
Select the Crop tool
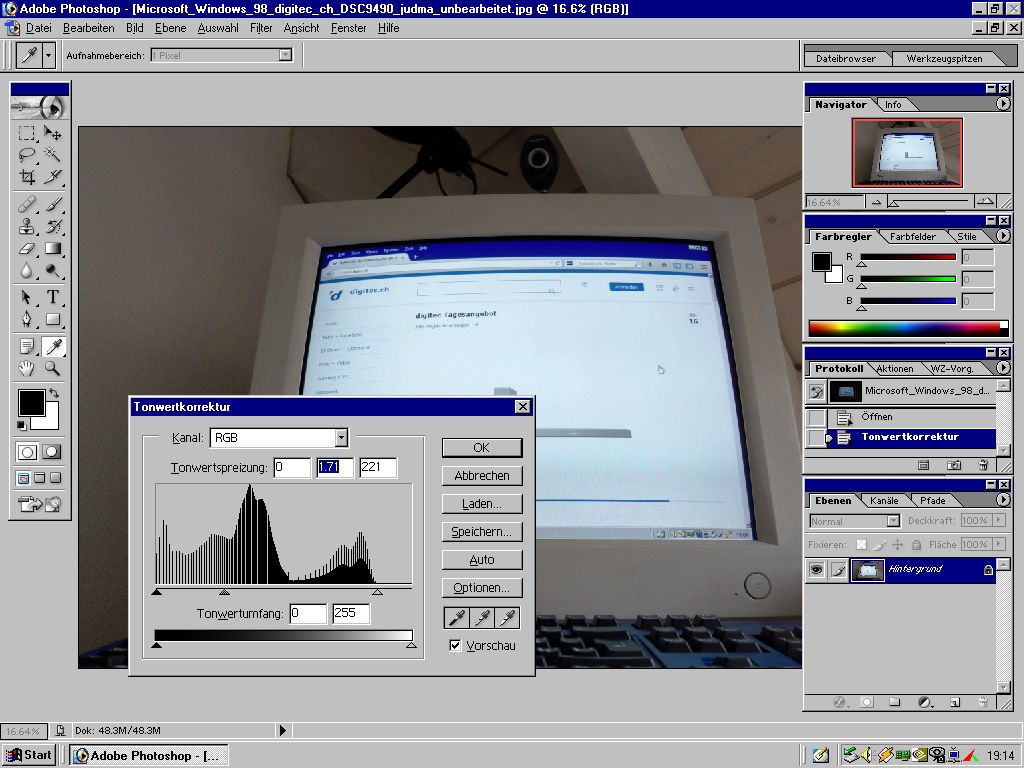[x=26, y=176]
